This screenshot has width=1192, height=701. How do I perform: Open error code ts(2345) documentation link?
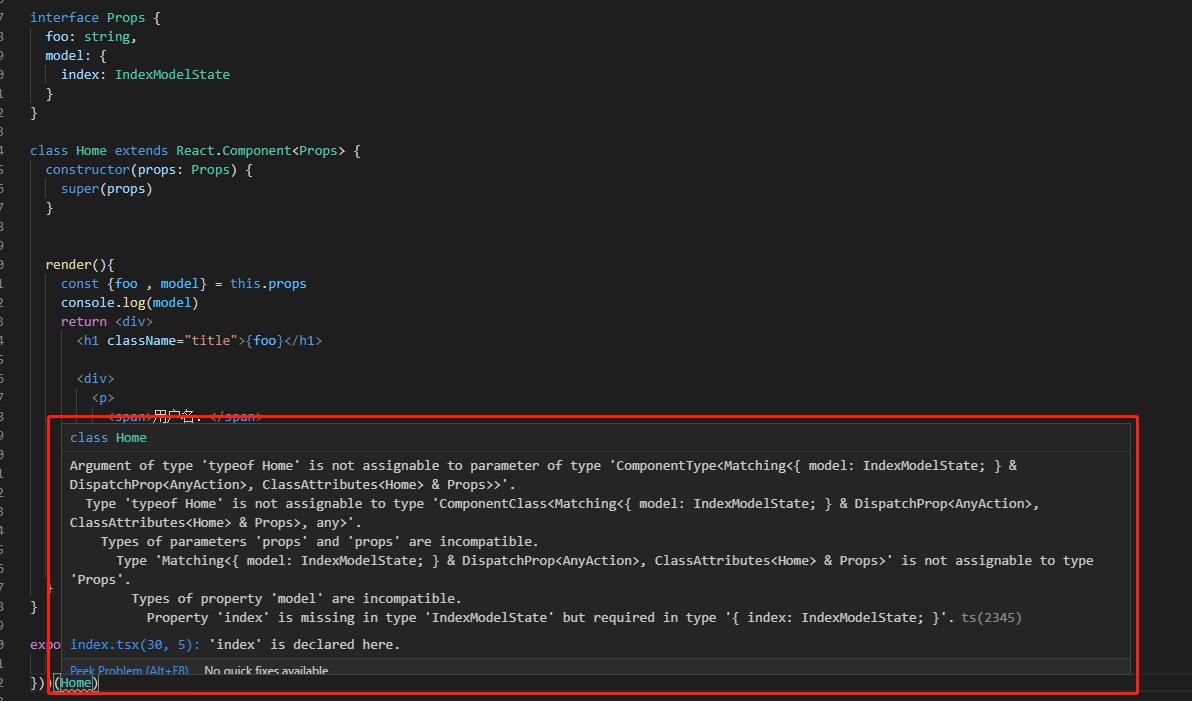coord(993,617)
